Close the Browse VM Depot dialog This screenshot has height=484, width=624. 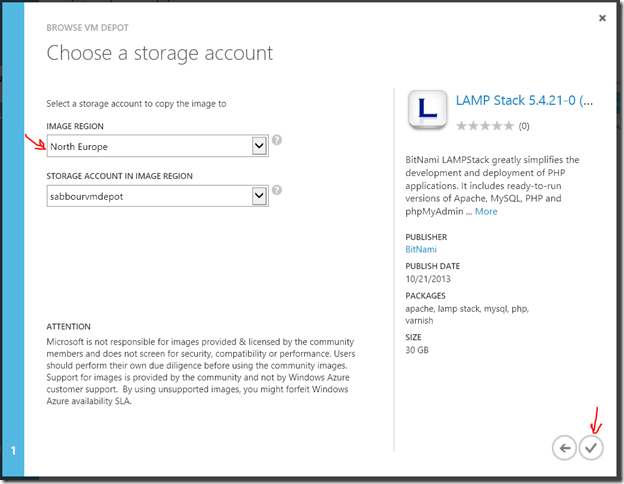click(x=603, y=18)
